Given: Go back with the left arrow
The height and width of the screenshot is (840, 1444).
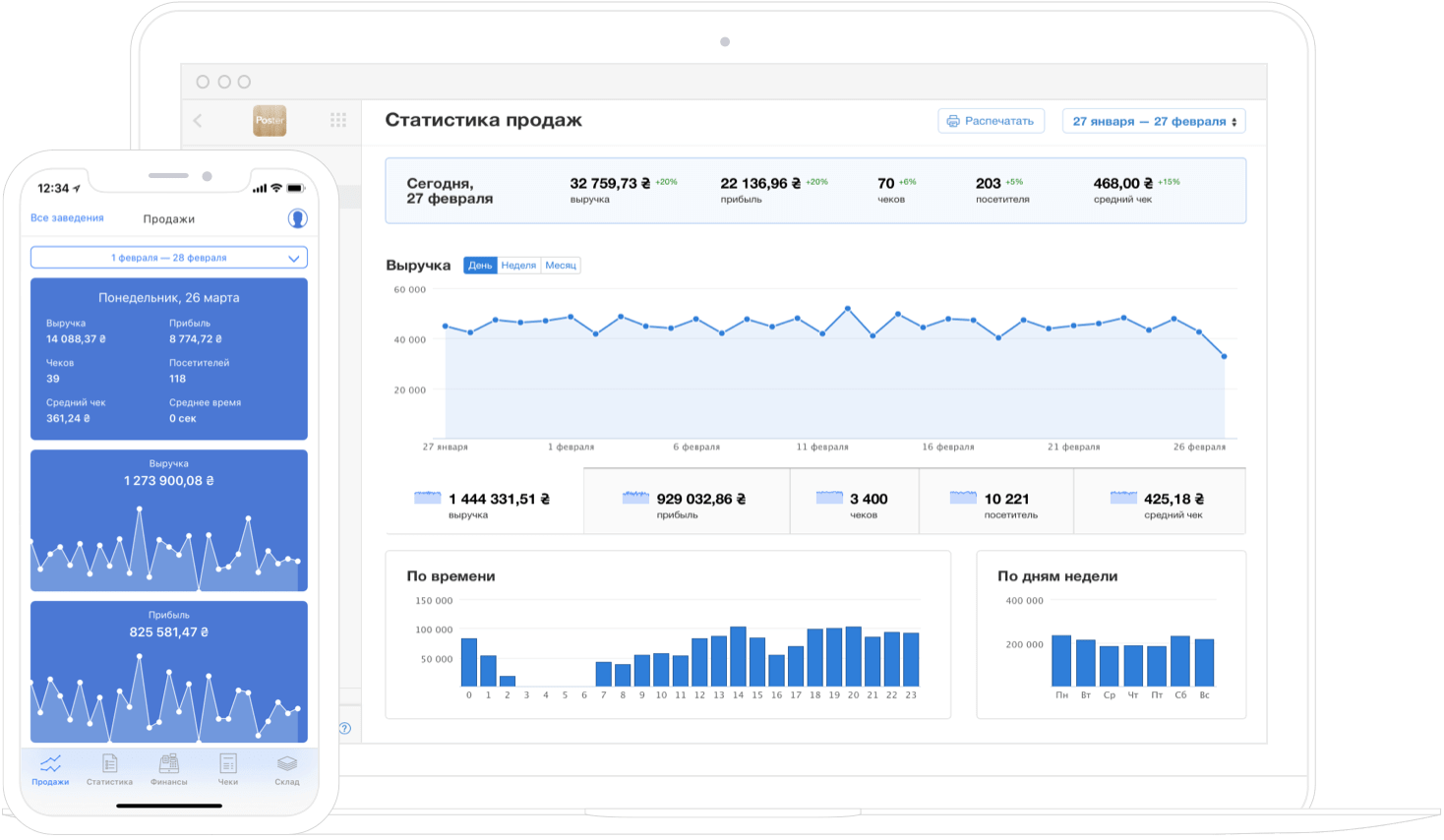Looking at the screenshot, I should click(x=198, y=120).
